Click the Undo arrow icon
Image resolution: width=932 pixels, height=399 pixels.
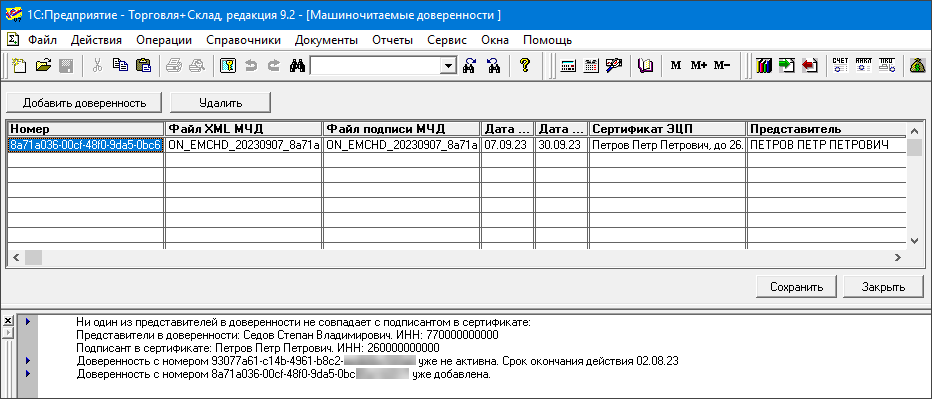[251, 65]
